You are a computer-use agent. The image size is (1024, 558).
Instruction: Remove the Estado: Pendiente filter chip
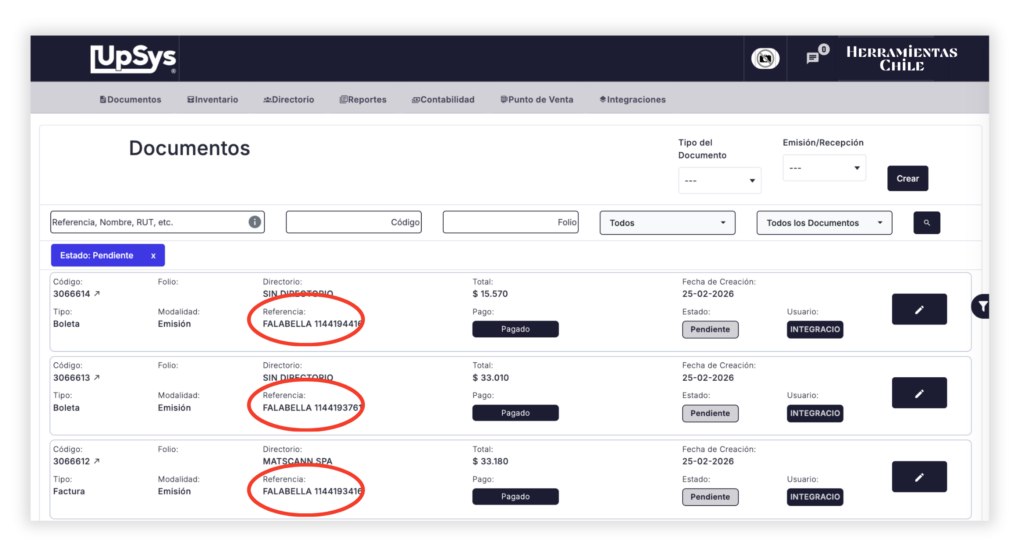pyautogui.click(x=153, y=256)
